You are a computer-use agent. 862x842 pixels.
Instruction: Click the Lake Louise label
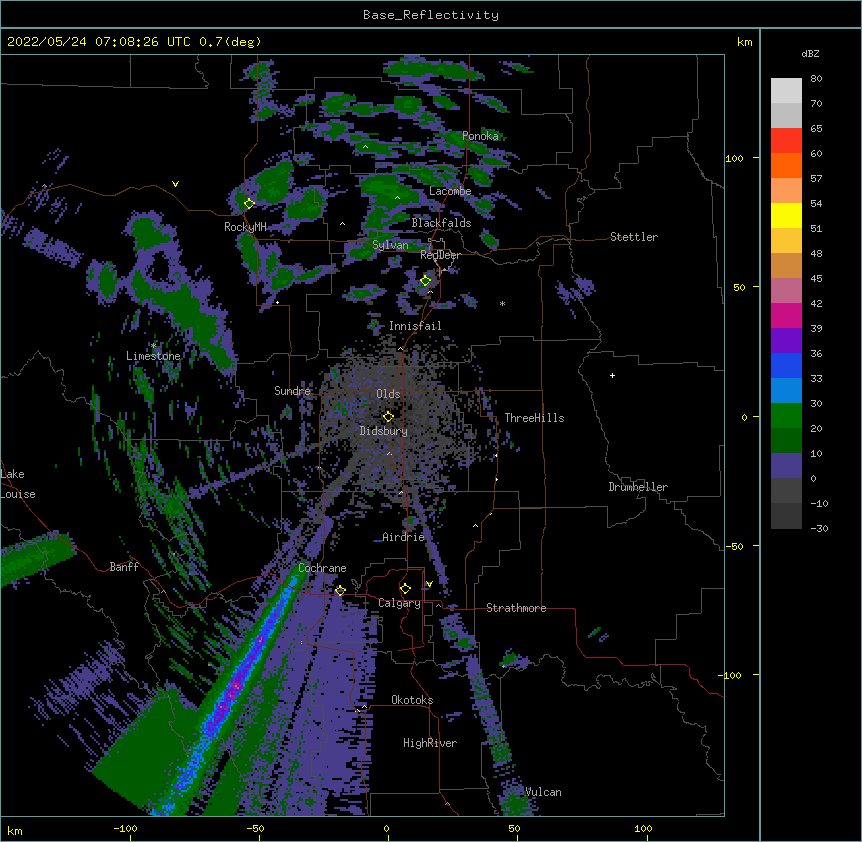pyautogui.click(x=18, y=484)
